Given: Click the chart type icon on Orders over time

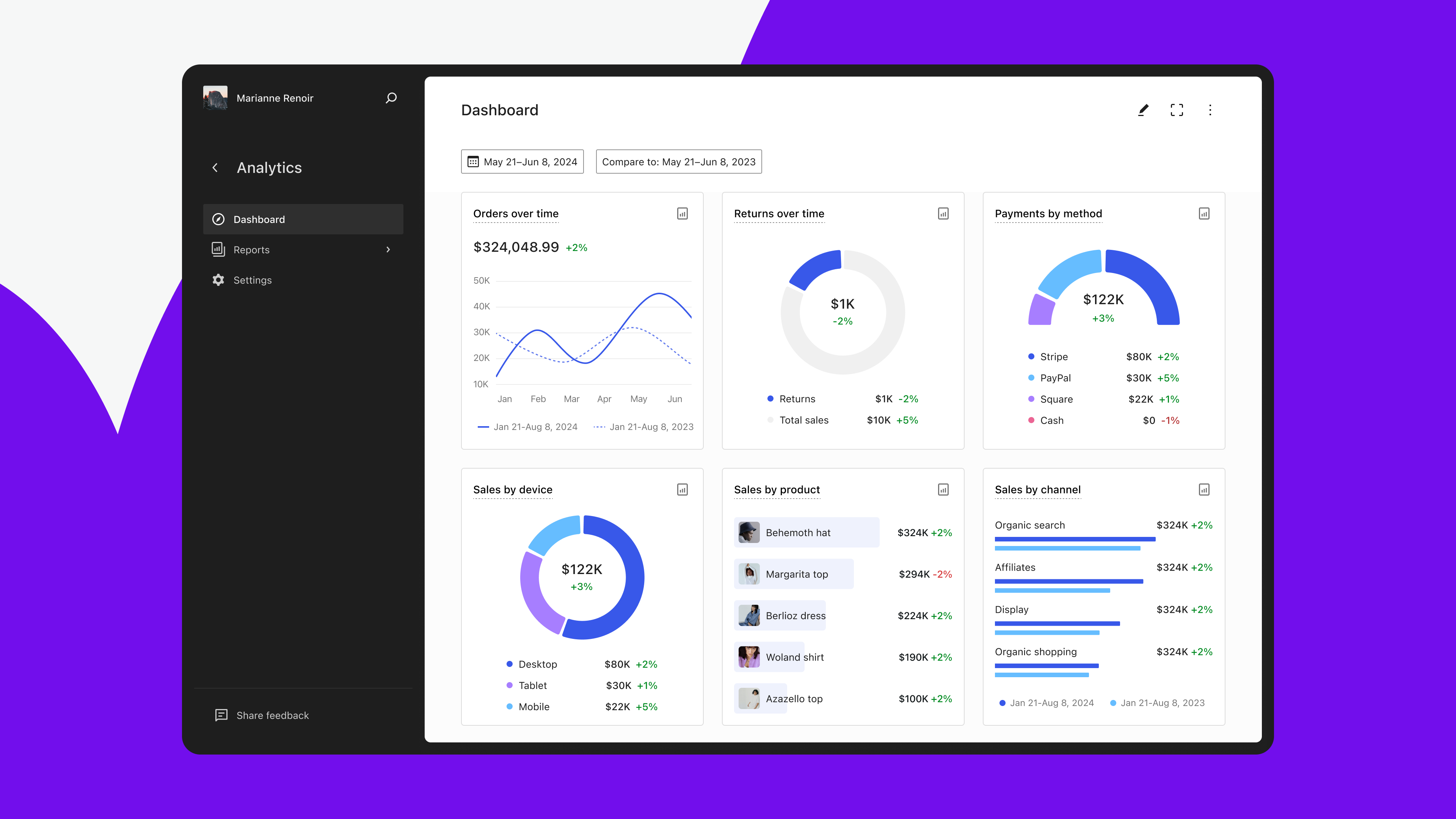Looking at the screenshot, I should 683,213.
